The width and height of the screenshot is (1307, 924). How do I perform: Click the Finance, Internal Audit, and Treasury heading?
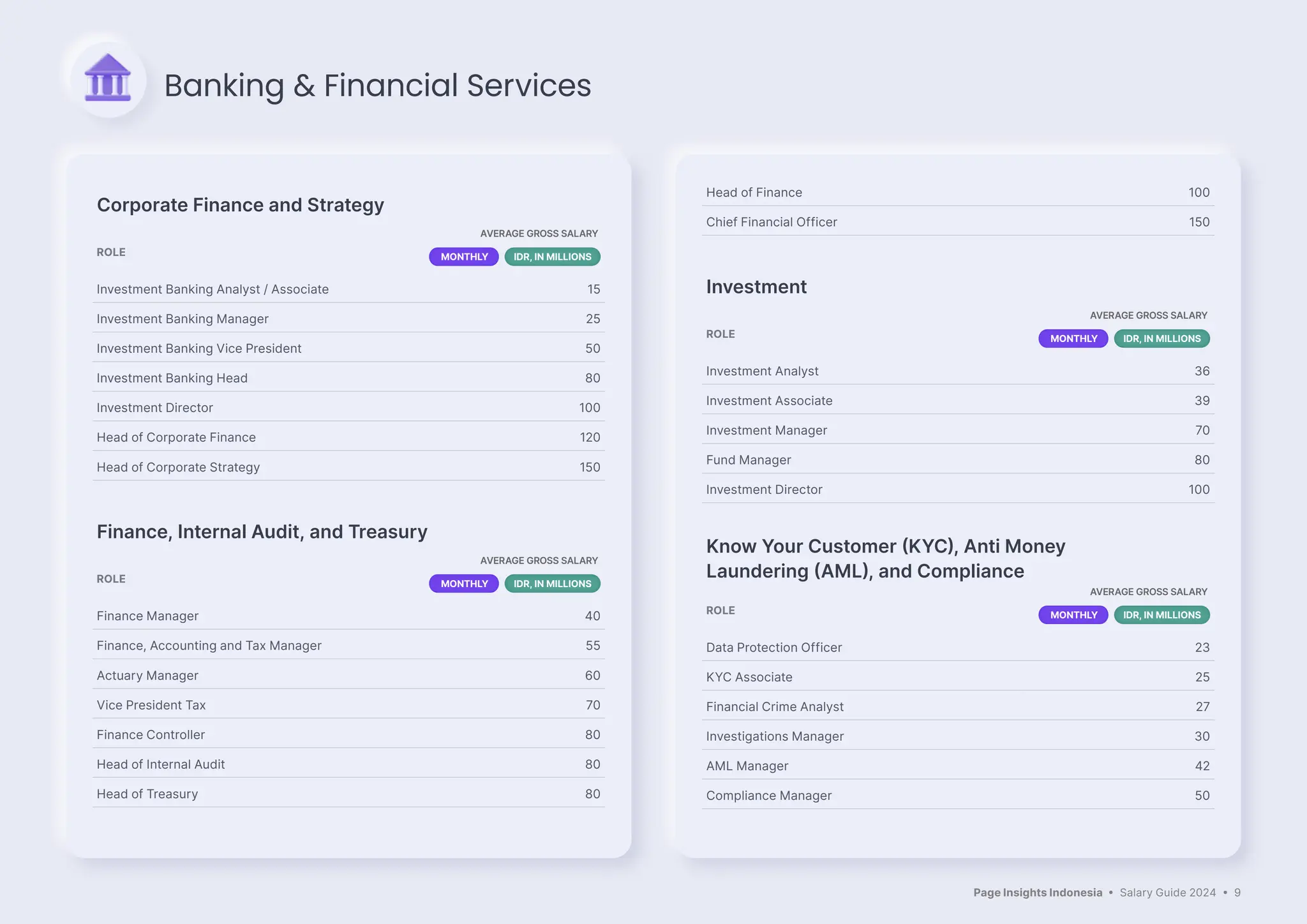(262, 532)
